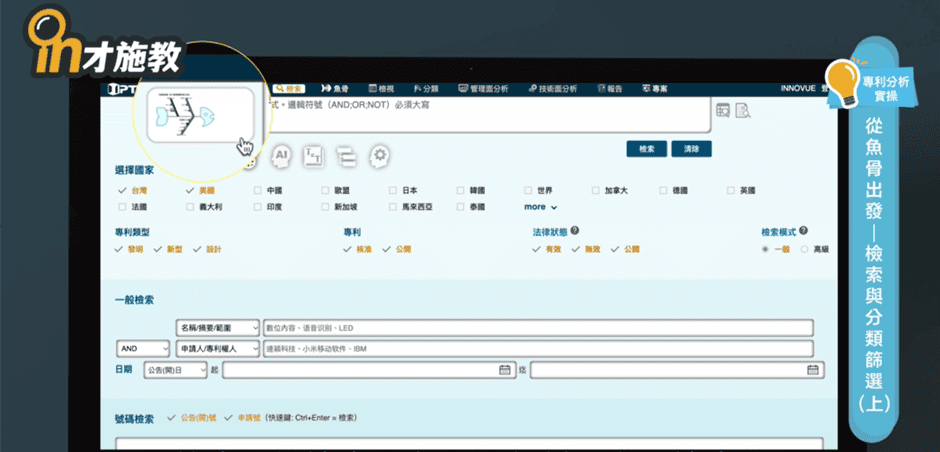This screenshot has height=452, width=940.
Task: Open calendar picker for the end date
Action: pyautogui.click(x=813, y=370)
